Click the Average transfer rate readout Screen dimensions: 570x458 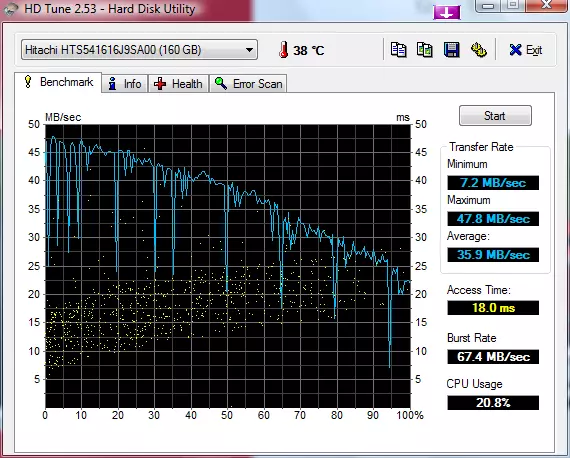coord(493,254)
